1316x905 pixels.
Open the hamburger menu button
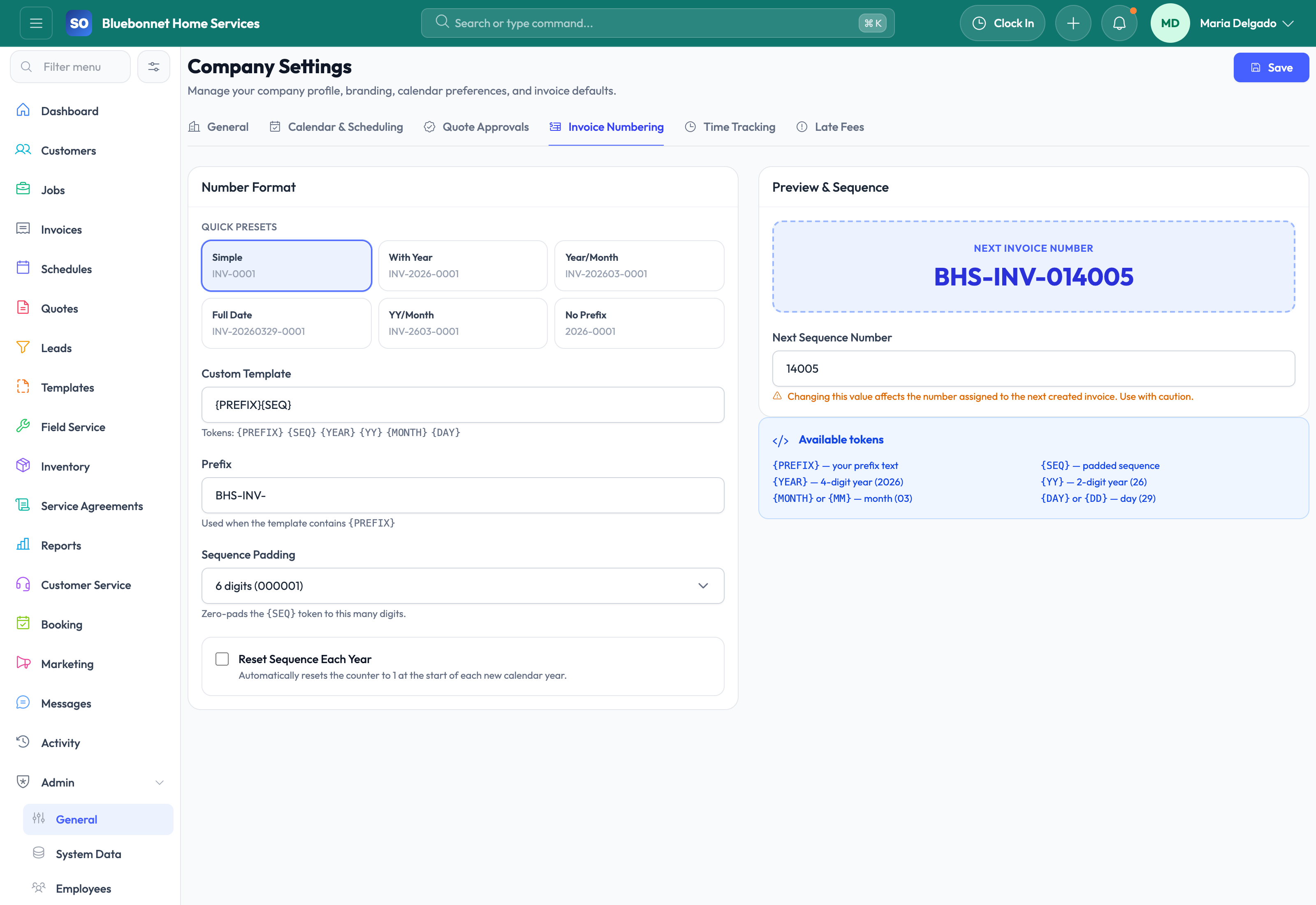click(x=36, y=23)
